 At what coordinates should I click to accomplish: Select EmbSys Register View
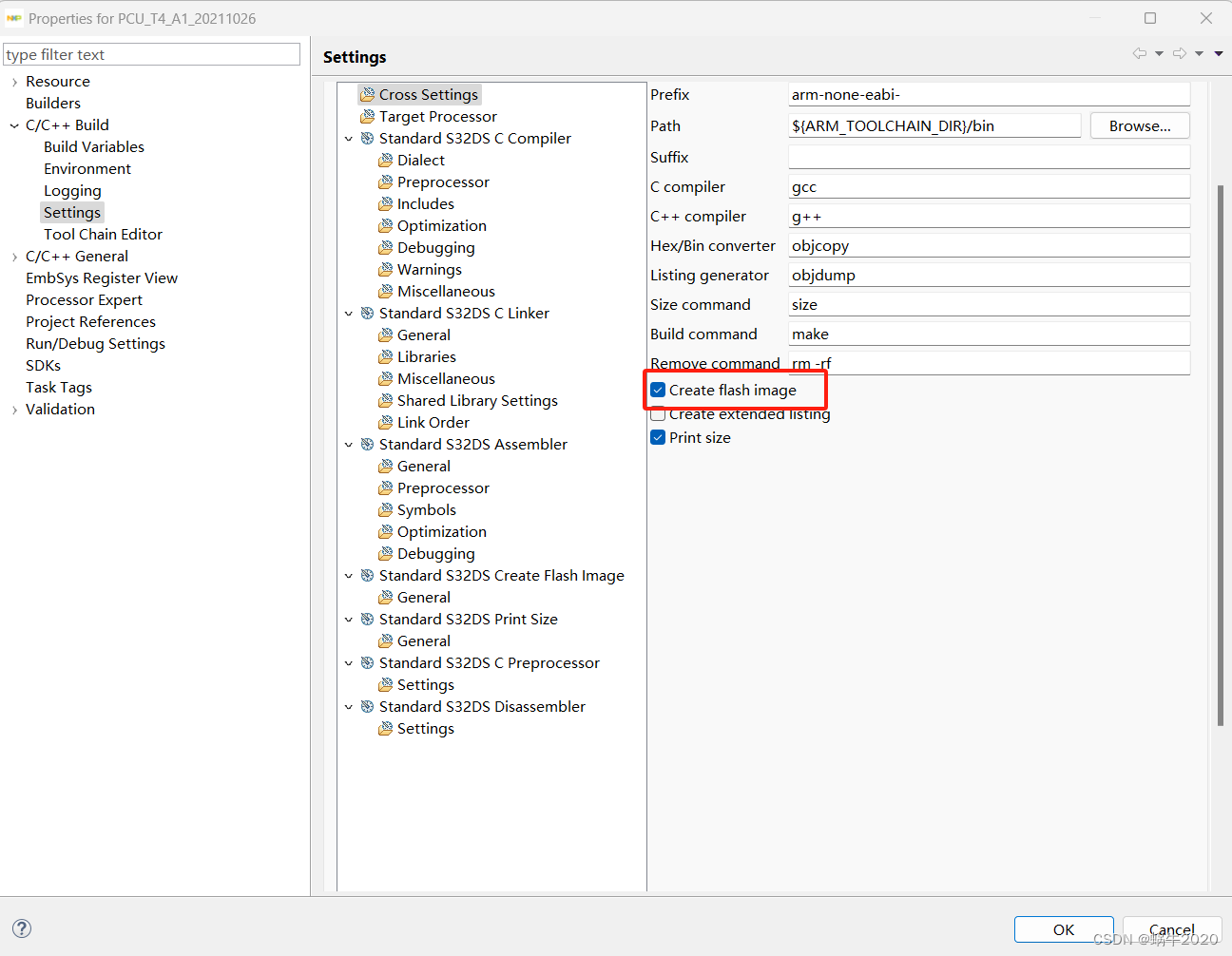[x=102, y=277]
